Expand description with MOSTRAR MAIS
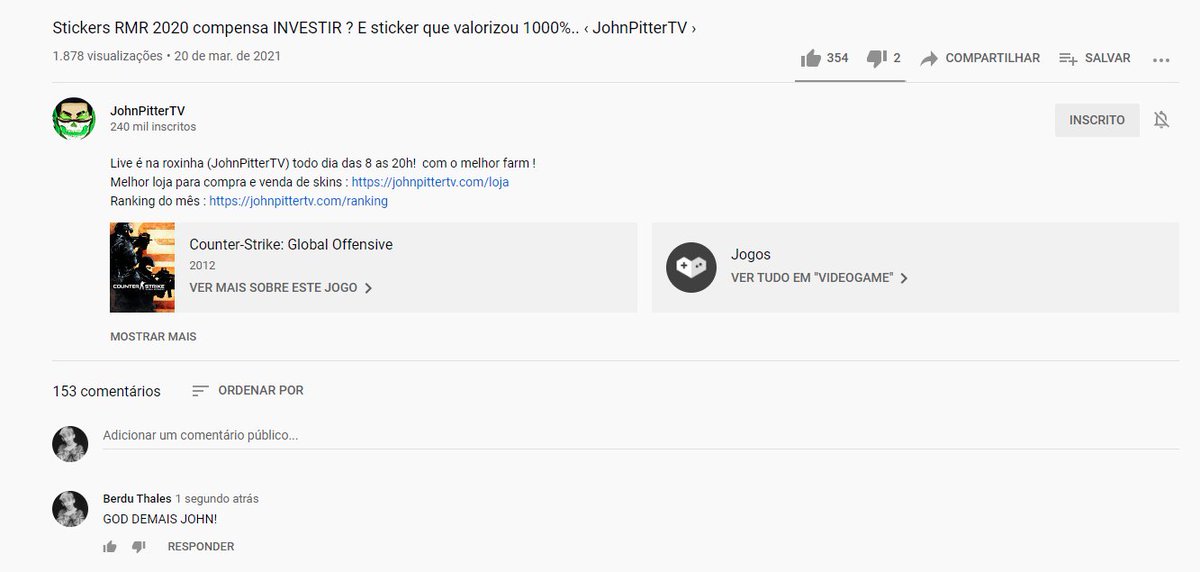This screenshot has height=572, width=1200. [x=153, y=337]
